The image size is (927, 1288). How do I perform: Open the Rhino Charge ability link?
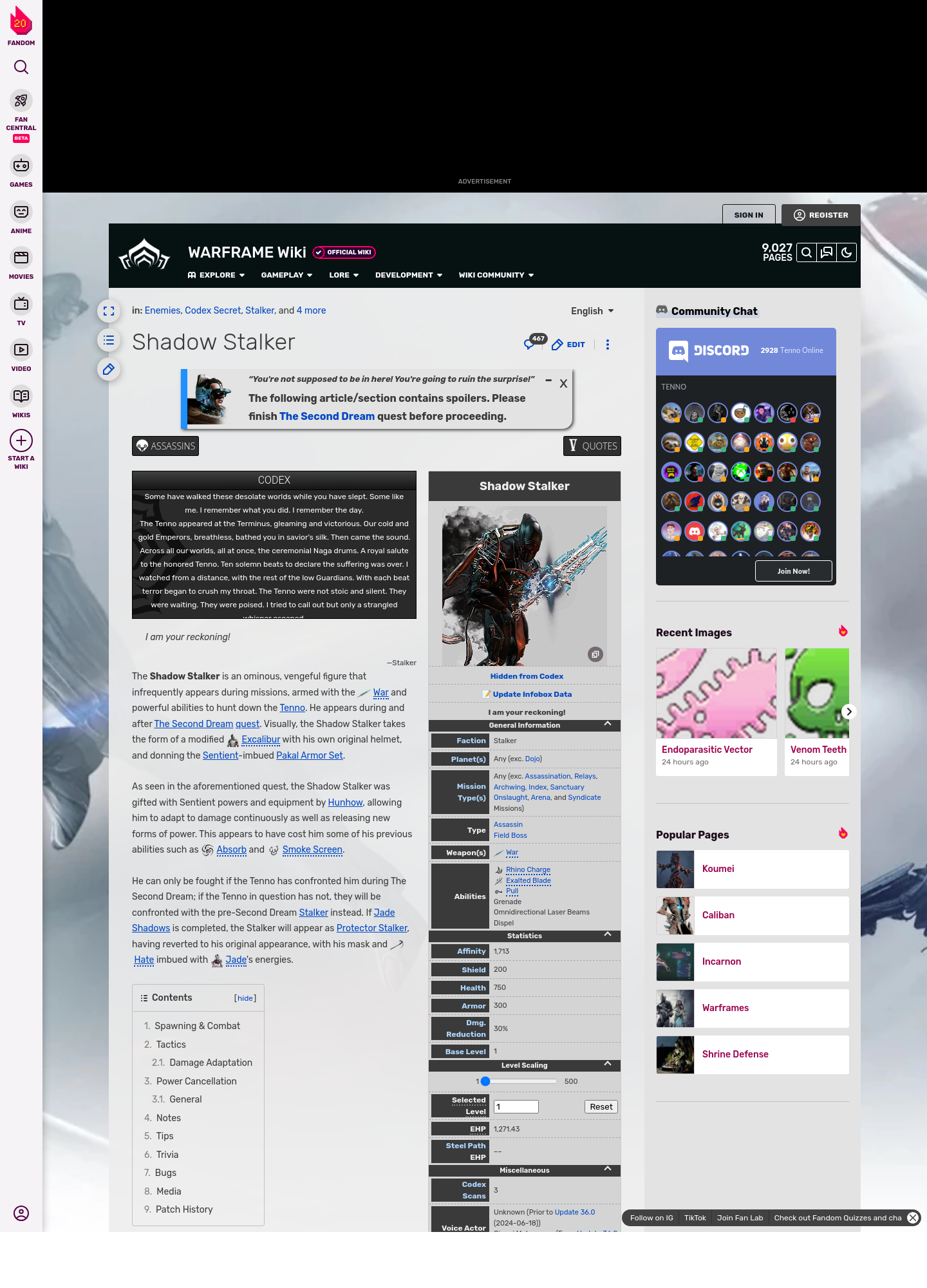528,869
